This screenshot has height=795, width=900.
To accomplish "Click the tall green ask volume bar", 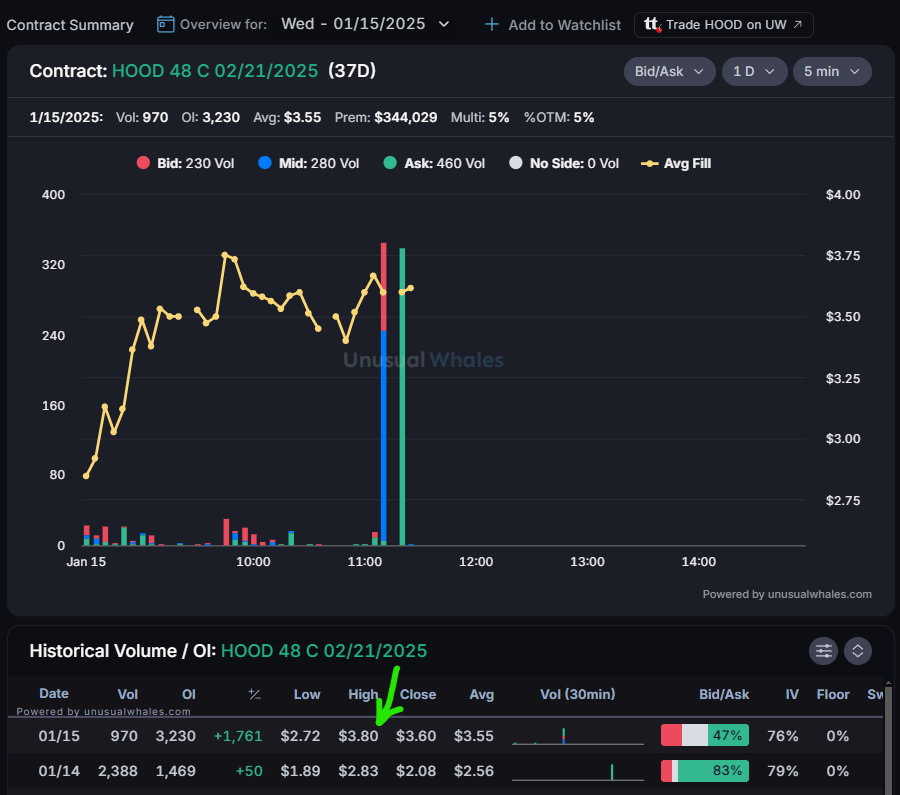I will point(402,396).
